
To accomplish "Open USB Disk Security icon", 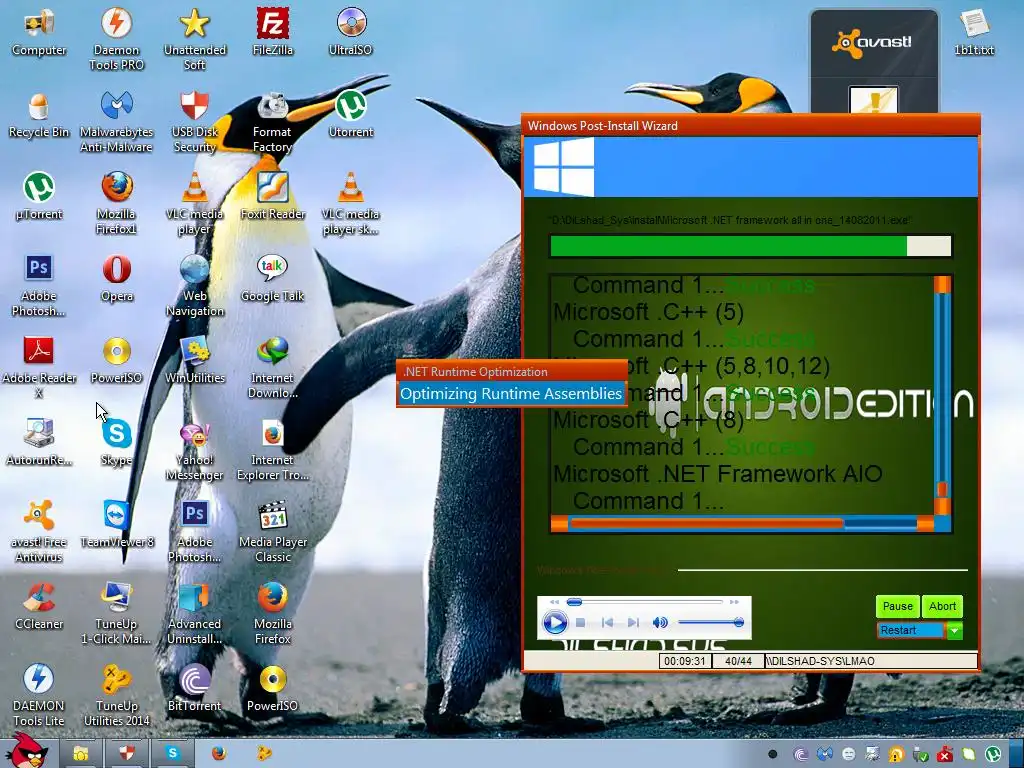I will [x=195, y=122].
